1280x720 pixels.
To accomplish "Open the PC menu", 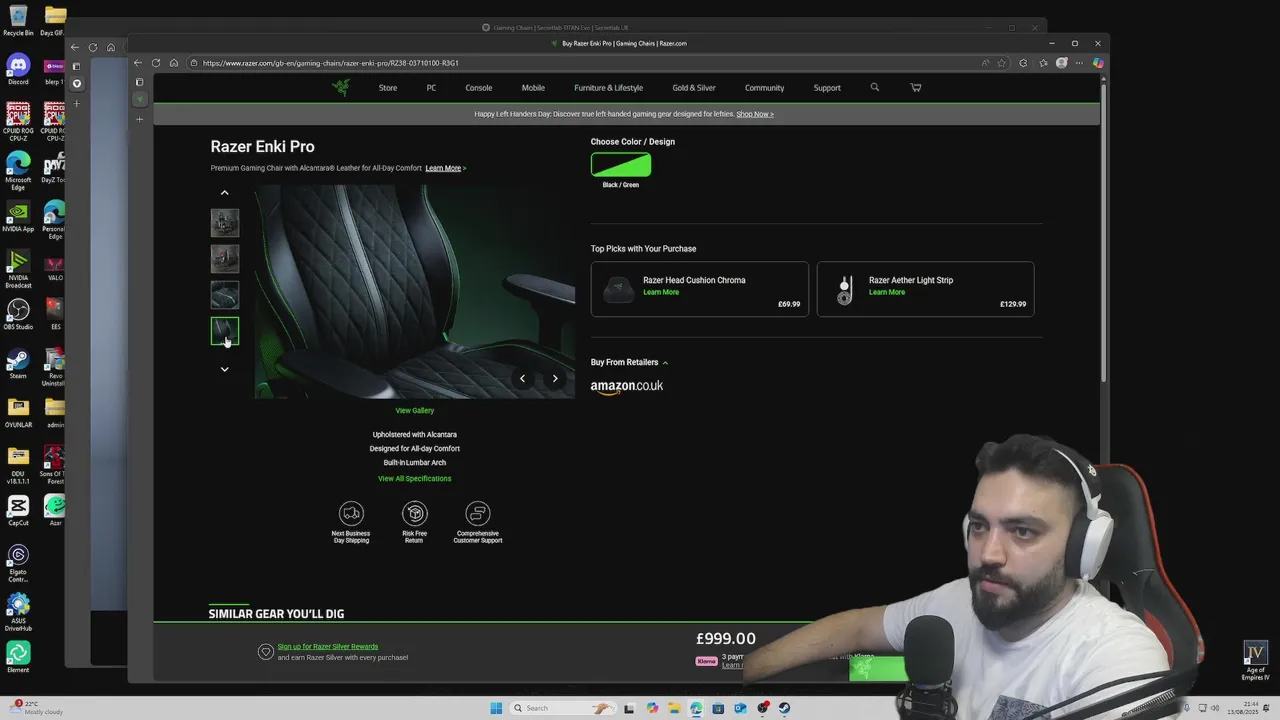I will 431,88.
